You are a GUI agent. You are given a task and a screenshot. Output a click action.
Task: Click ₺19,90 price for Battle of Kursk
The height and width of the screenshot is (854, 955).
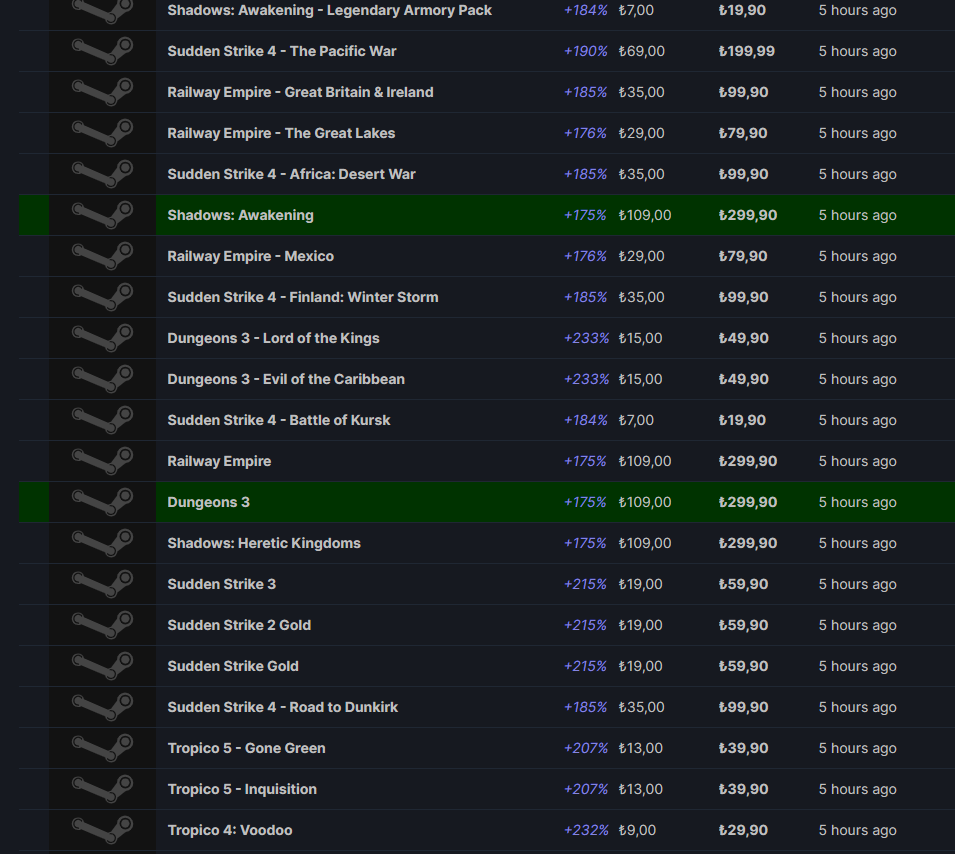point(742,420)
